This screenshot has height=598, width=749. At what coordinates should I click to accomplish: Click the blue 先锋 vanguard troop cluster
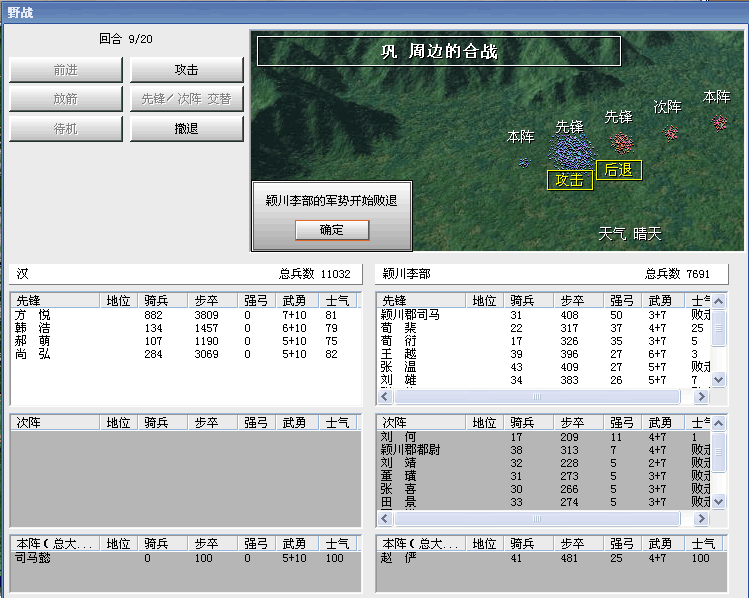(x=571, y=150)
